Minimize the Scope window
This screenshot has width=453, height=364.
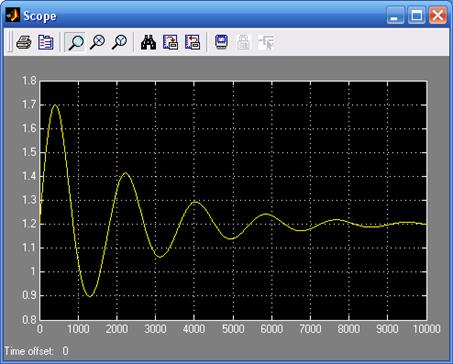click(395, 15)
